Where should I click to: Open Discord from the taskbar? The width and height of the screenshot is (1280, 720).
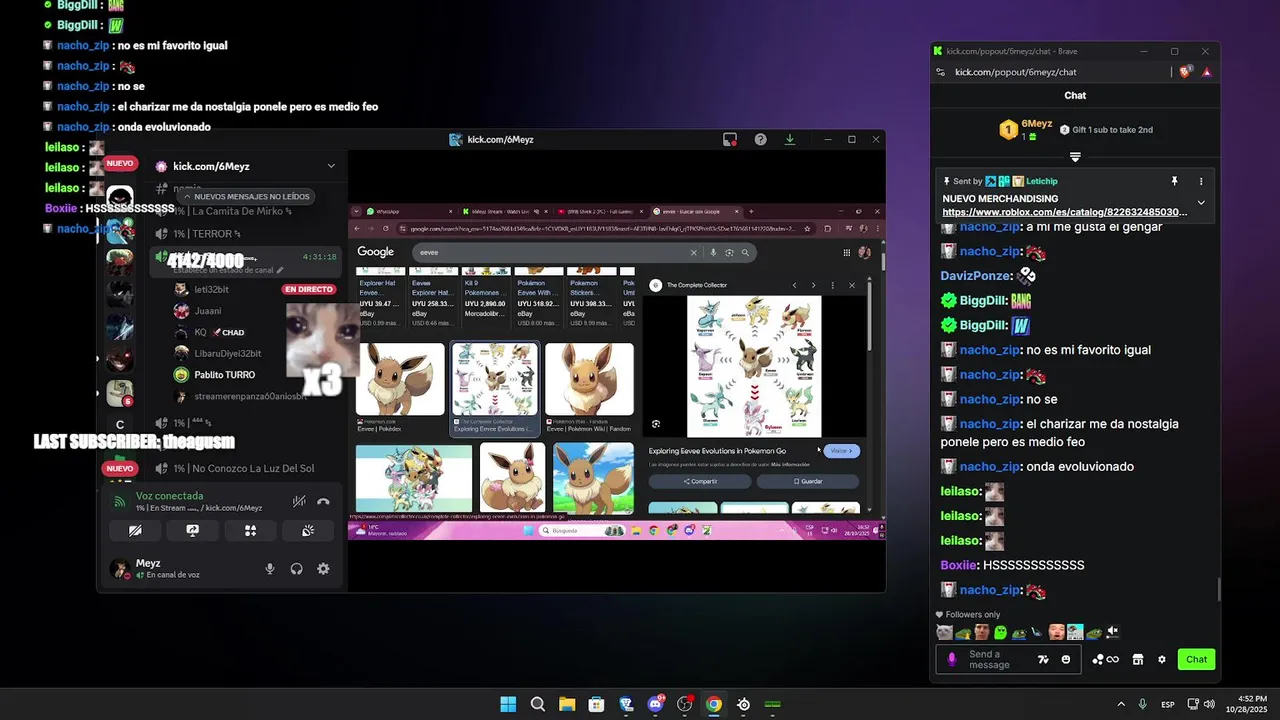click(x=655, y=704)
